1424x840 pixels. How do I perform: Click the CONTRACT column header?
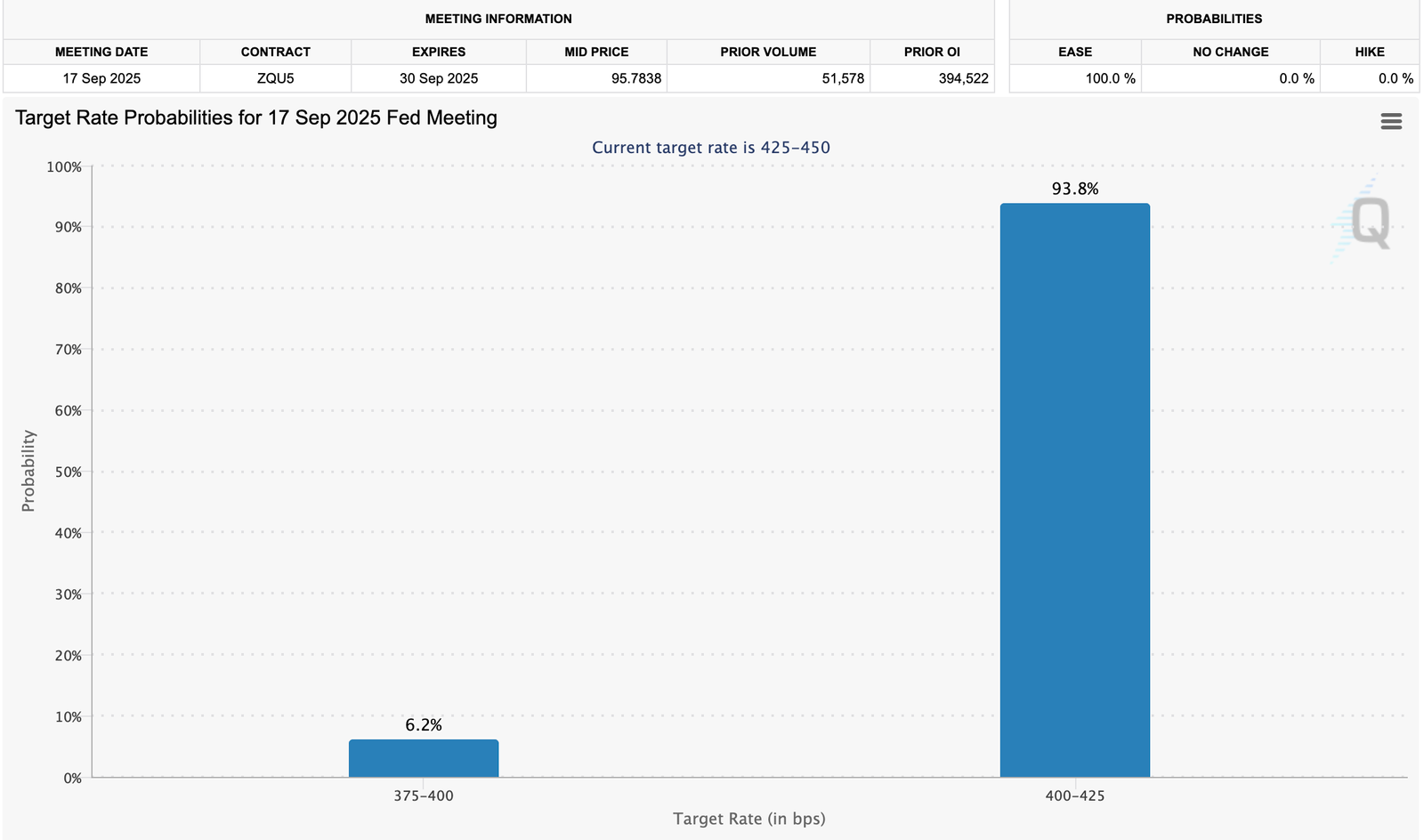click(x=274, y=52)
